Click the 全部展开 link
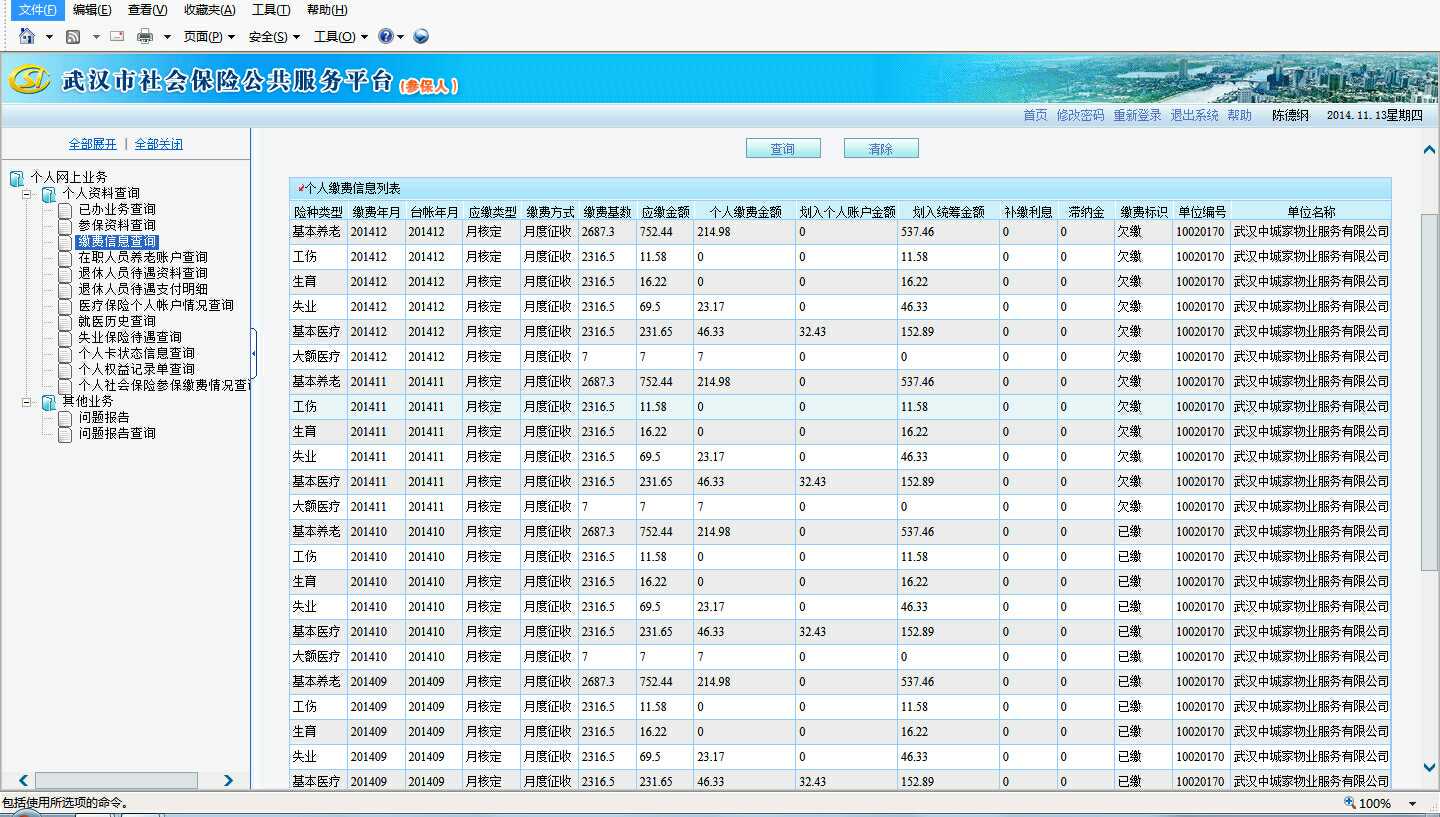Image resolution: width=1440 pixels, height=817 pixels. tap(92, 144)
